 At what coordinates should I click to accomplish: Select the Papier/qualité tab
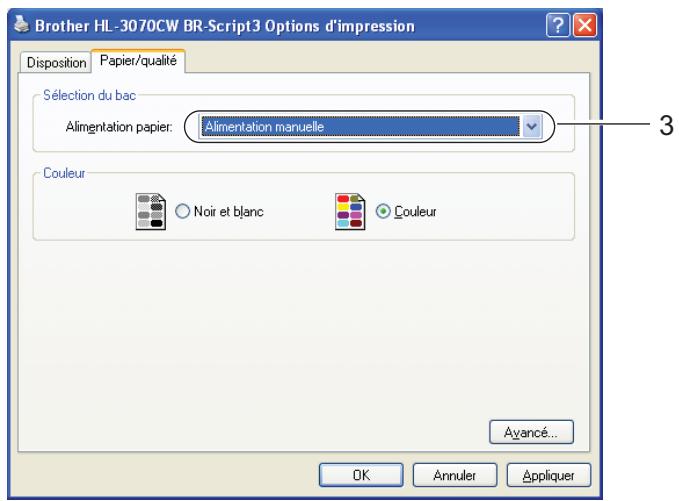(x=138, y=61)
